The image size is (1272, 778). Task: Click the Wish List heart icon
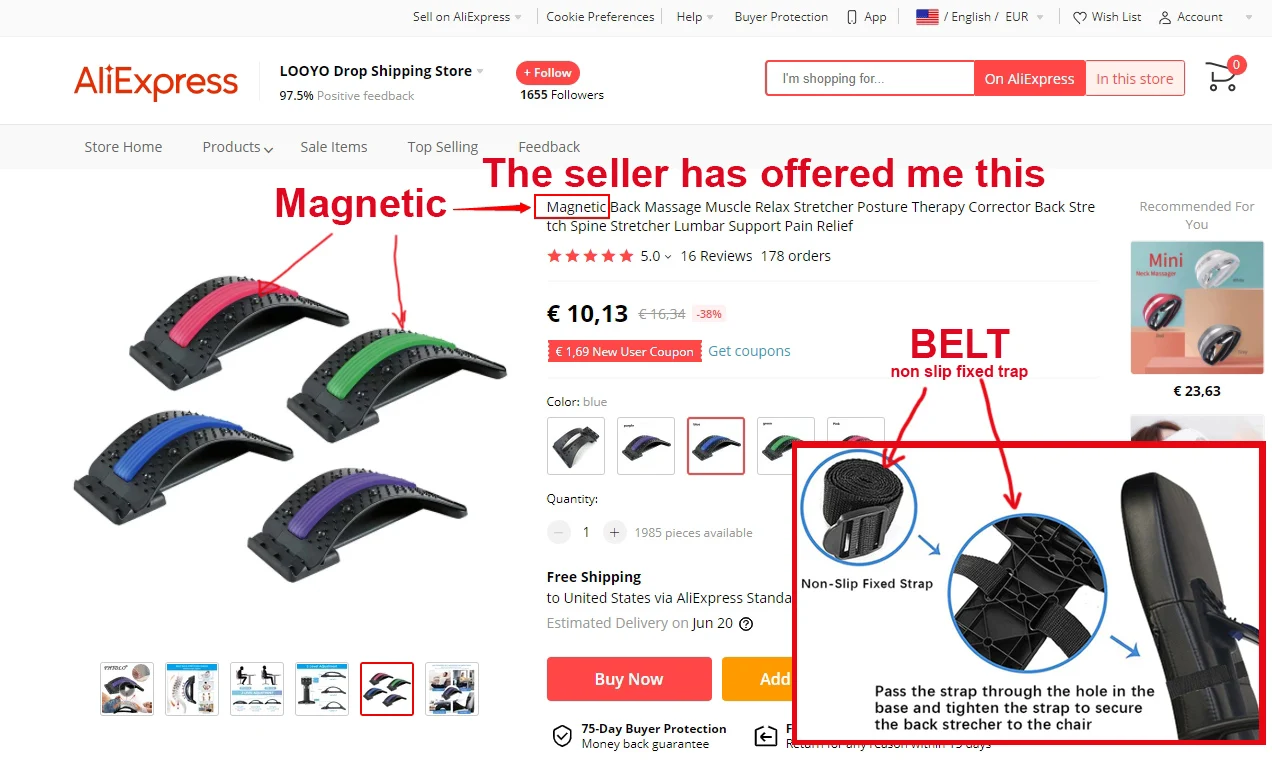point(1080,17)
